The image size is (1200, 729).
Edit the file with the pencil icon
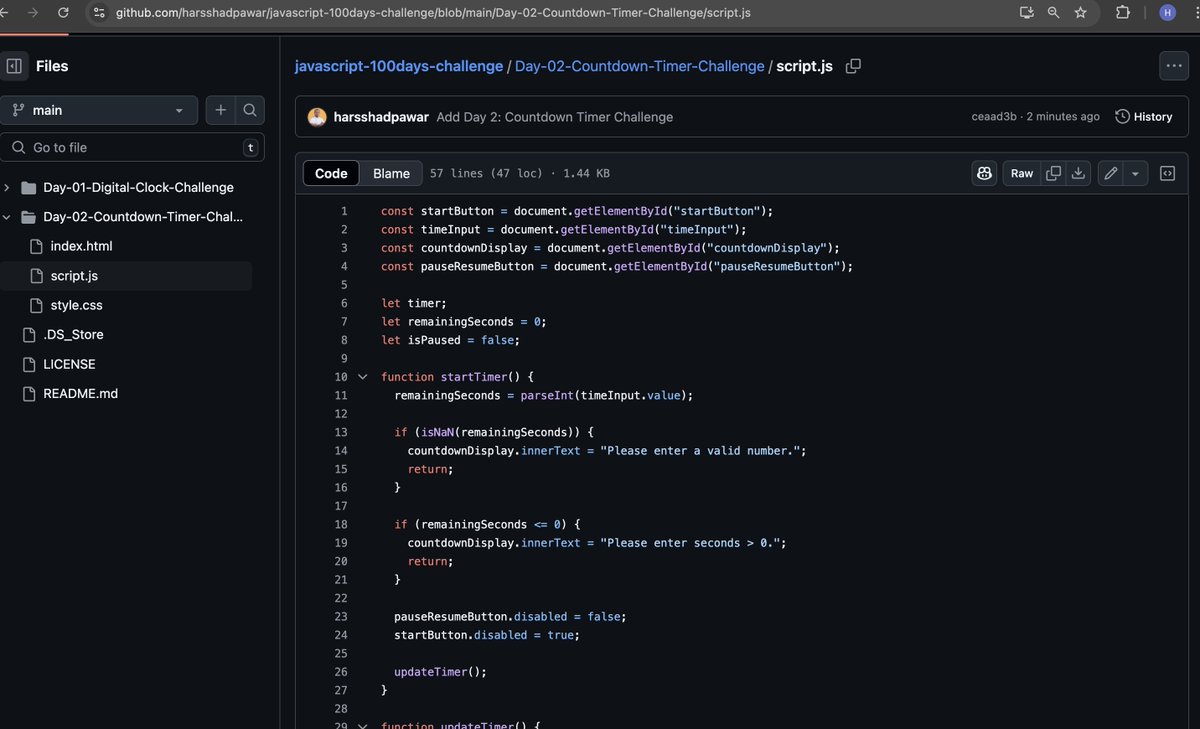pos(1108,173)
